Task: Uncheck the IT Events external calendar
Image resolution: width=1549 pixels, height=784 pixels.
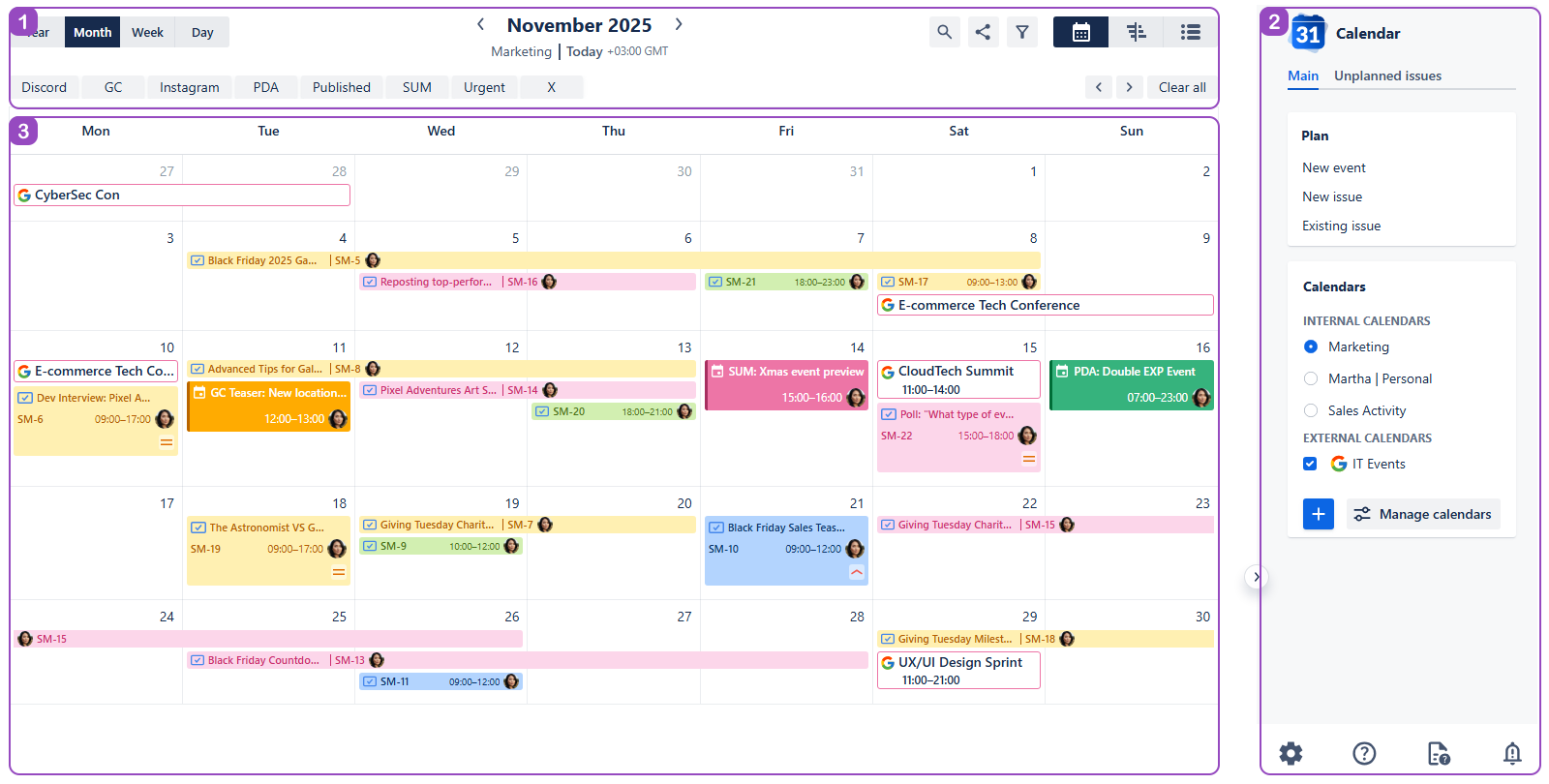Action: coord(1310,464)
